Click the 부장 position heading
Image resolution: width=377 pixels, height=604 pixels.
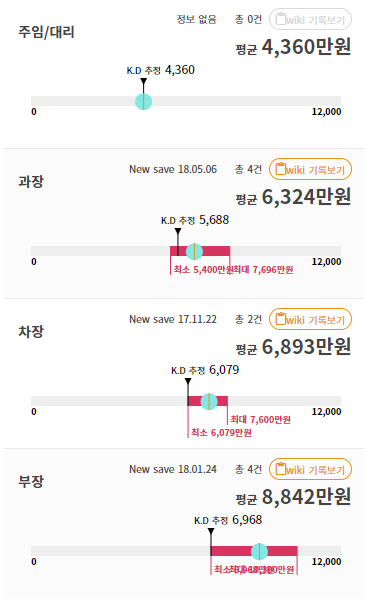coord(31,481)
